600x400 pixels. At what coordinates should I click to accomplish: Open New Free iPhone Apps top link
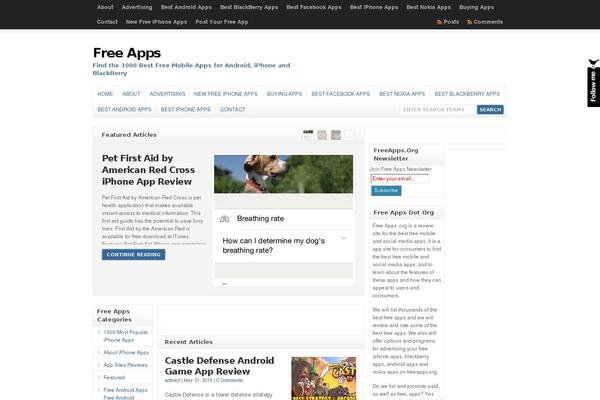[157, 22]
